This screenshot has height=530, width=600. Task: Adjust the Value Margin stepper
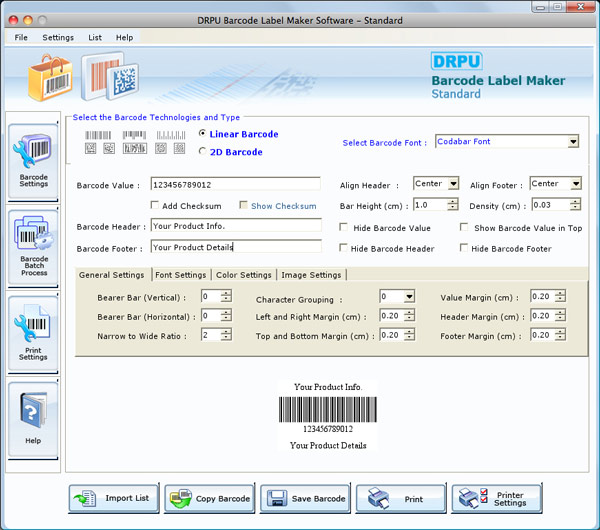pos(560,296)
